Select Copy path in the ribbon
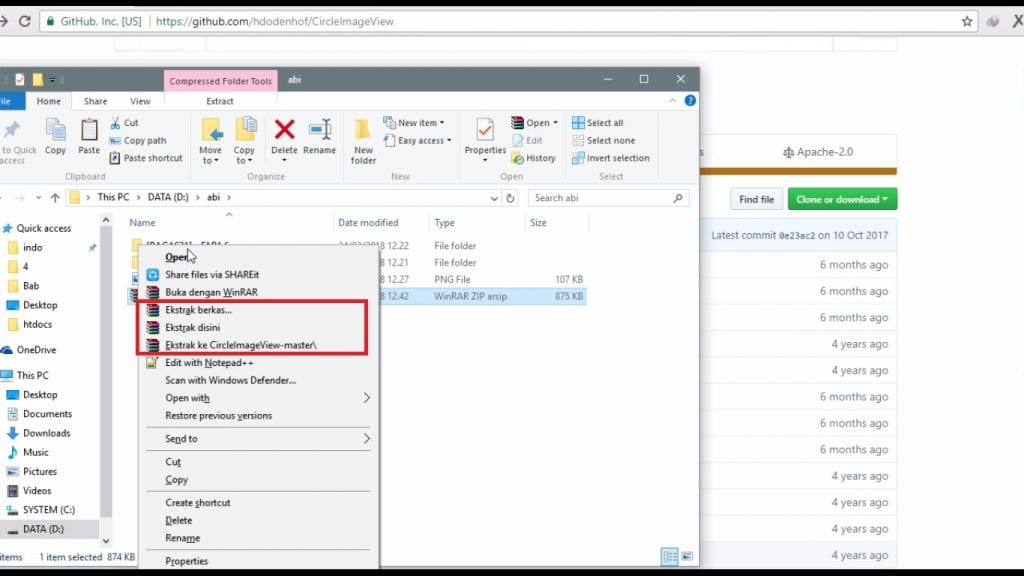 (x=138, y=140)
